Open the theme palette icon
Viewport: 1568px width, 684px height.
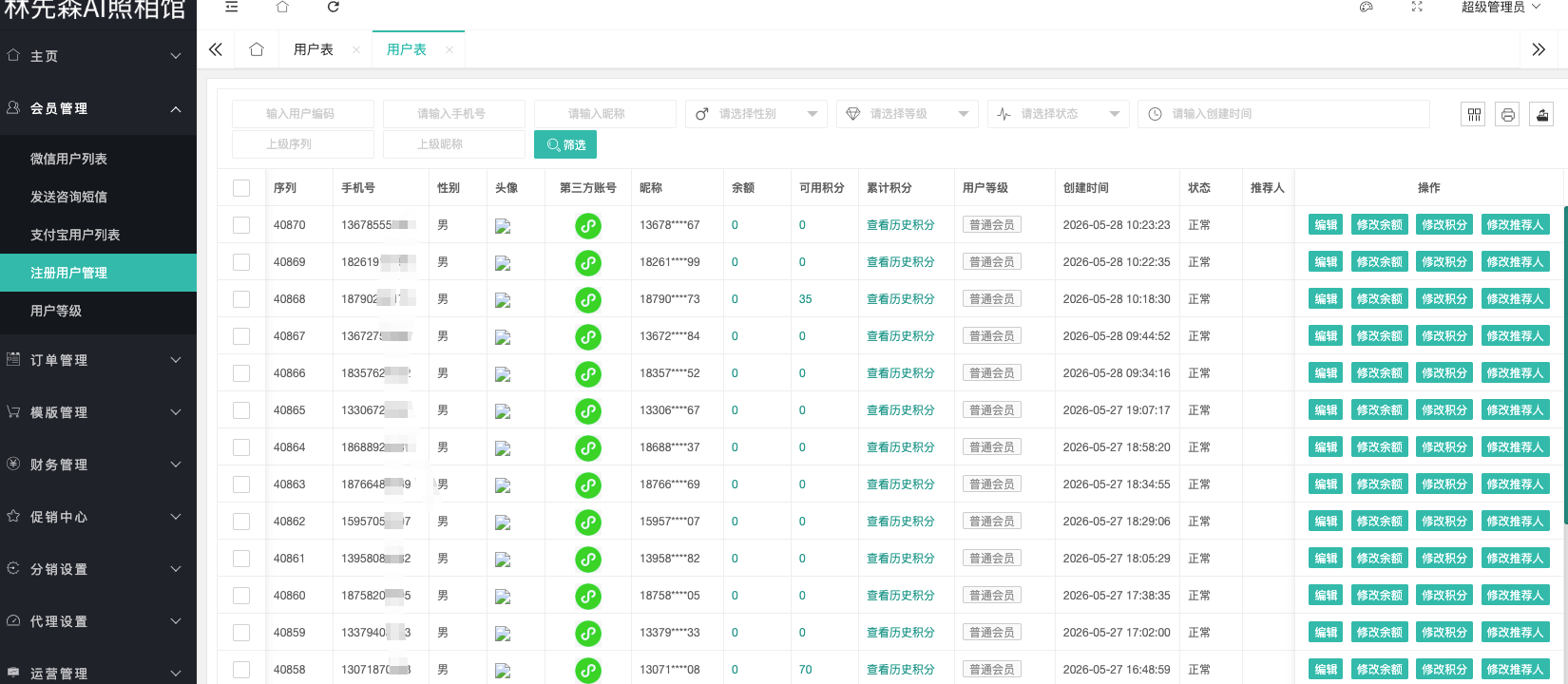click(1367, 7)
